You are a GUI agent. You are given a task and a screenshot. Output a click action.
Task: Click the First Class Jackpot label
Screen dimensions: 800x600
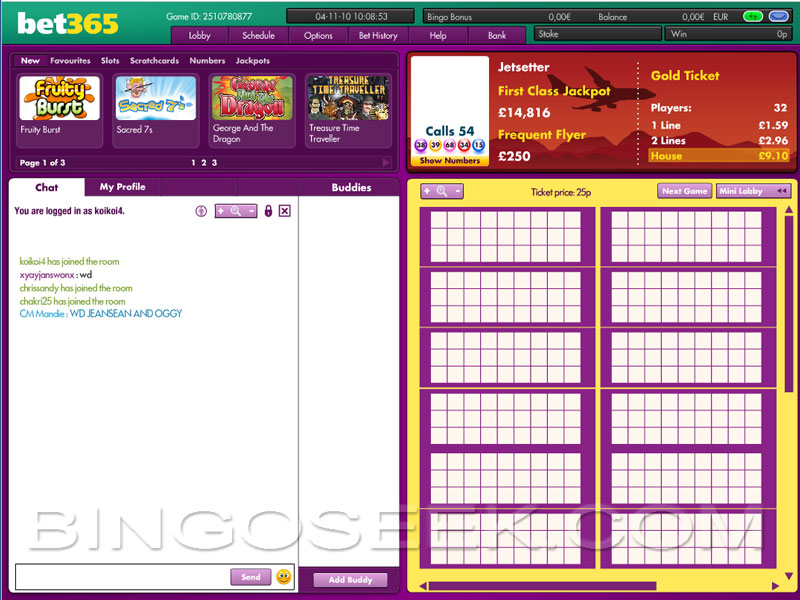pos(554,91)
